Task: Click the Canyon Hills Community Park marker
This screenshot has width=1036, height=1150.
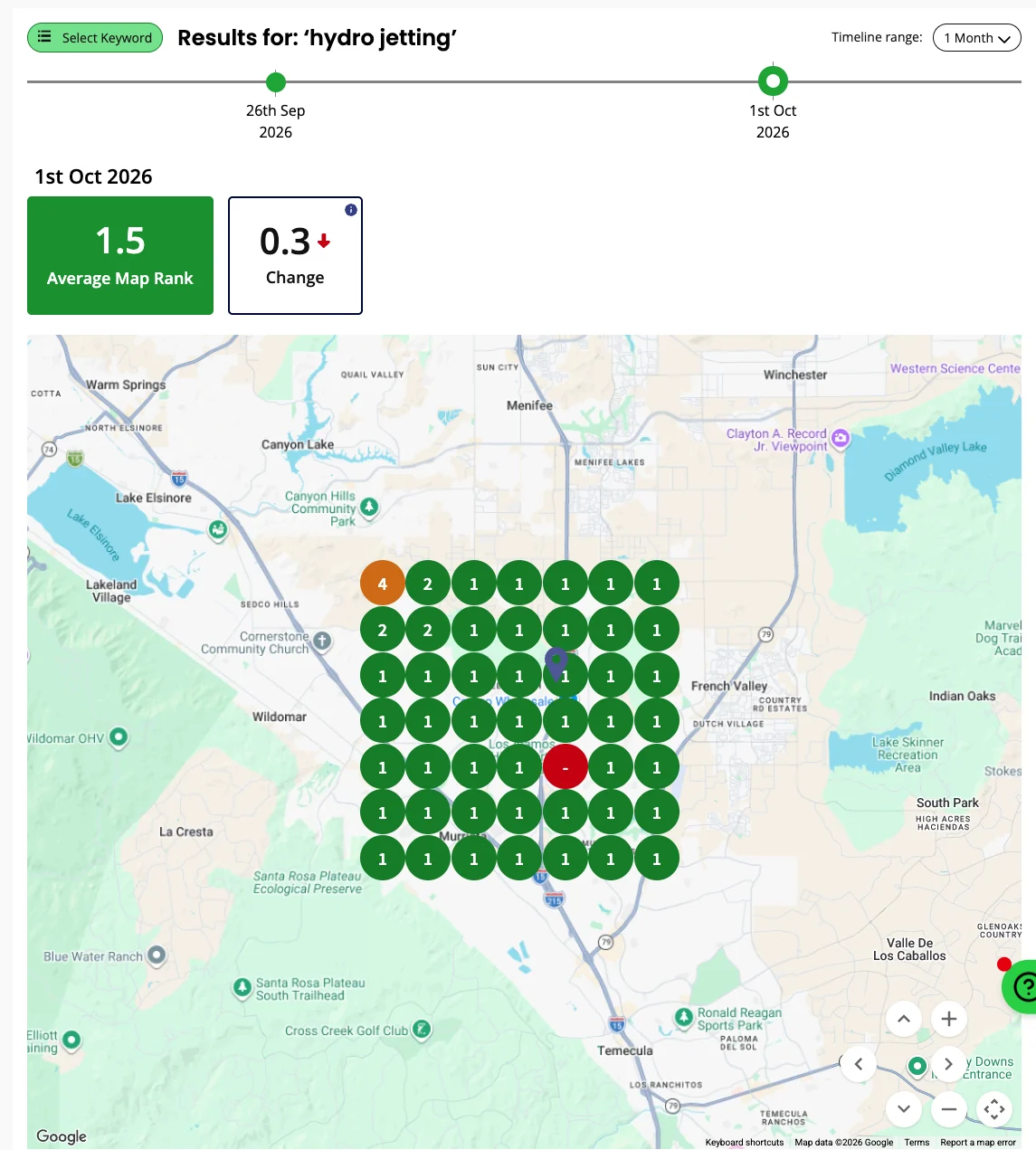Action: (x=369, y=507)
